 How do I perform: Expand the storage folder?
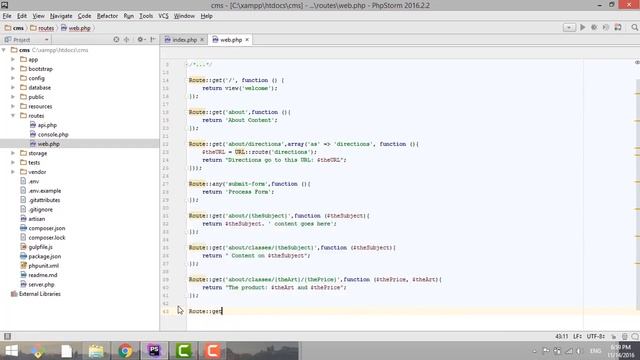(x=13, y=153)
